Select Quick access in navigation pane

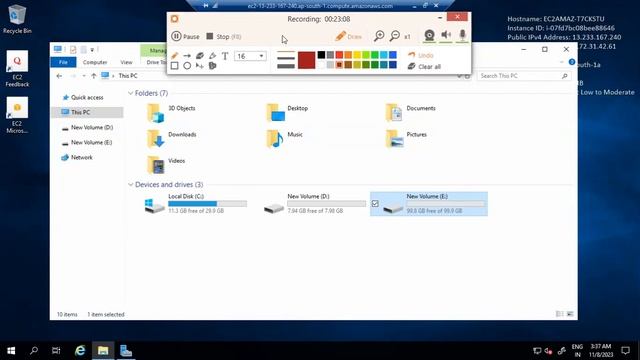click(x=87, y=98)
